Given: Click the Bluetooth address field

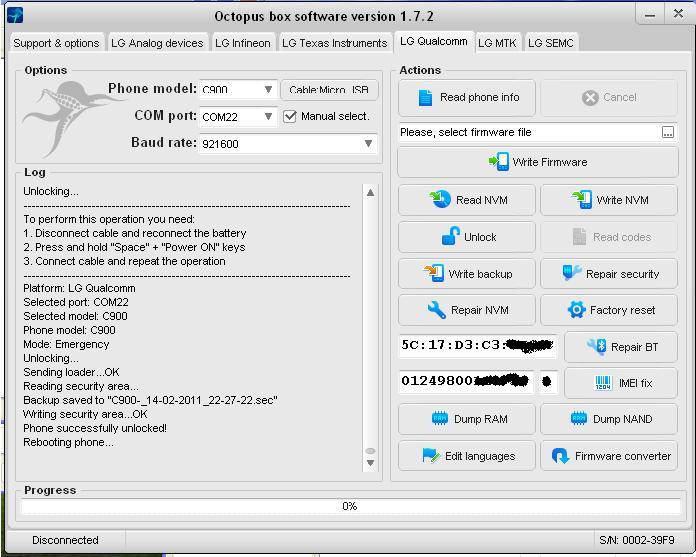Looking at the screenshot, I should (478, 346).
